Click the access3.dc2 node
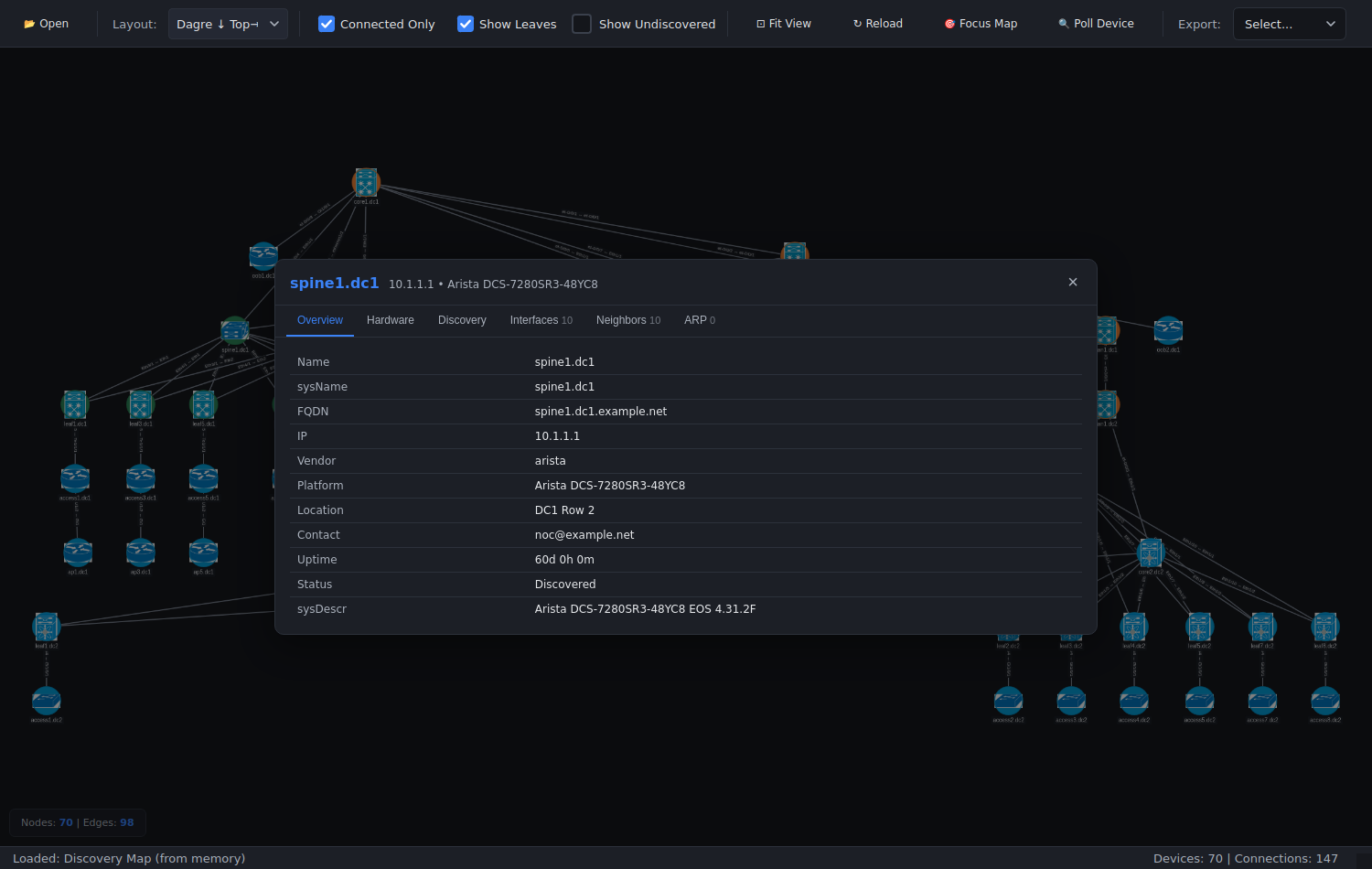Image resolution: width=1372 pixels, height=869 pixels. click(1071, 701)
